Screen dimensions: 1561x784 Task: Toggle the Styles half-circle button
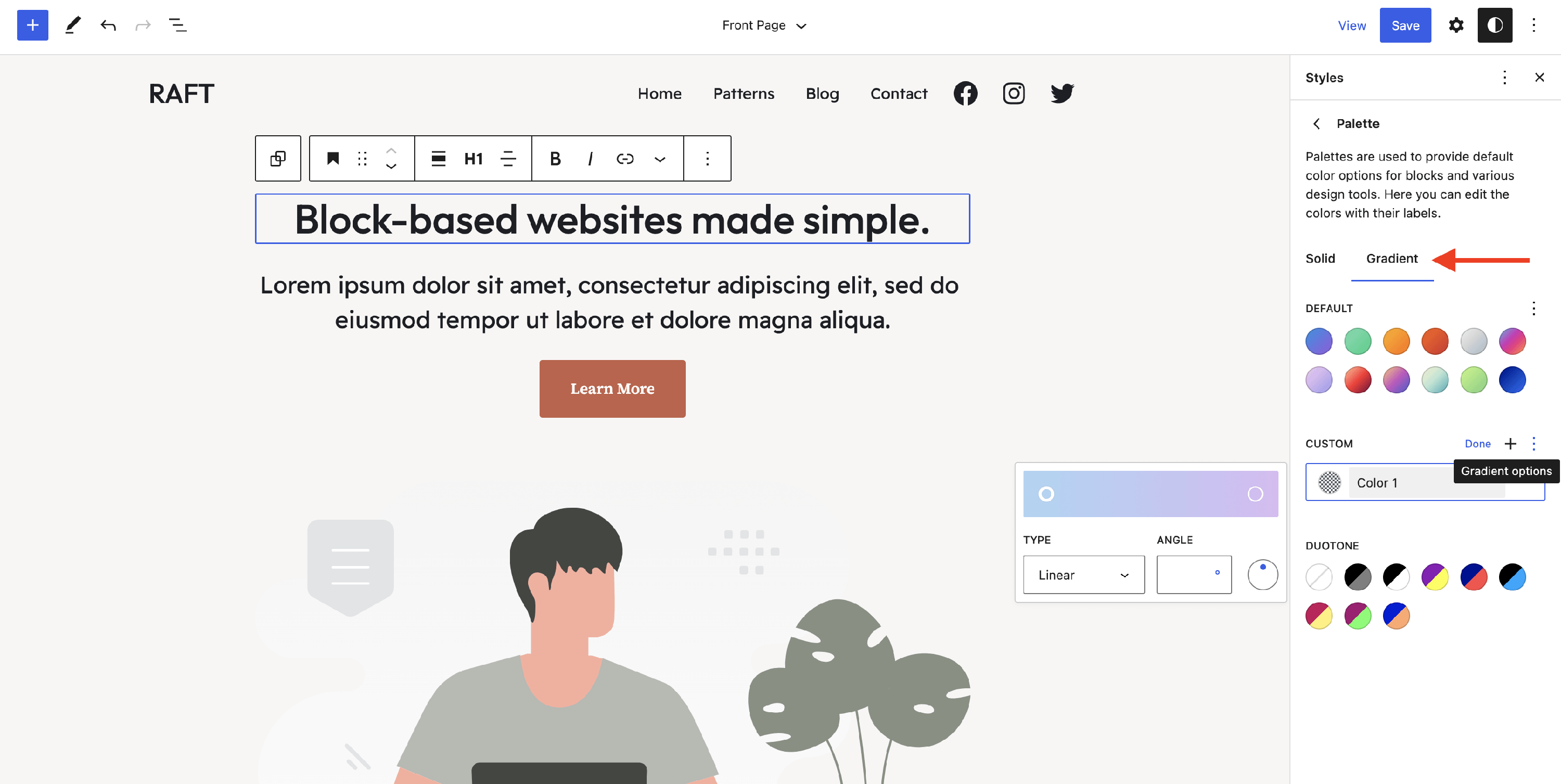point(1494,25)
